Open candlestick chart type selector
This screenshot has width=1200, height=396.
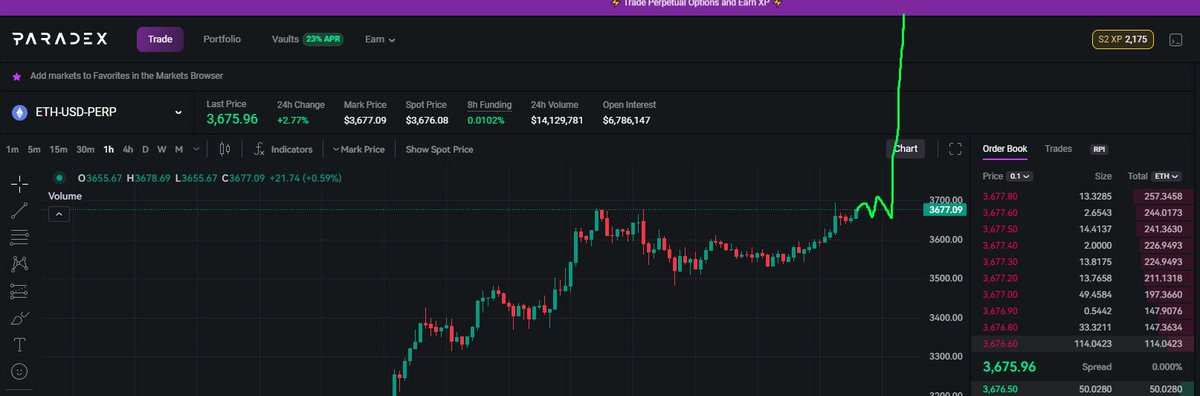click(x=224, y=149)
